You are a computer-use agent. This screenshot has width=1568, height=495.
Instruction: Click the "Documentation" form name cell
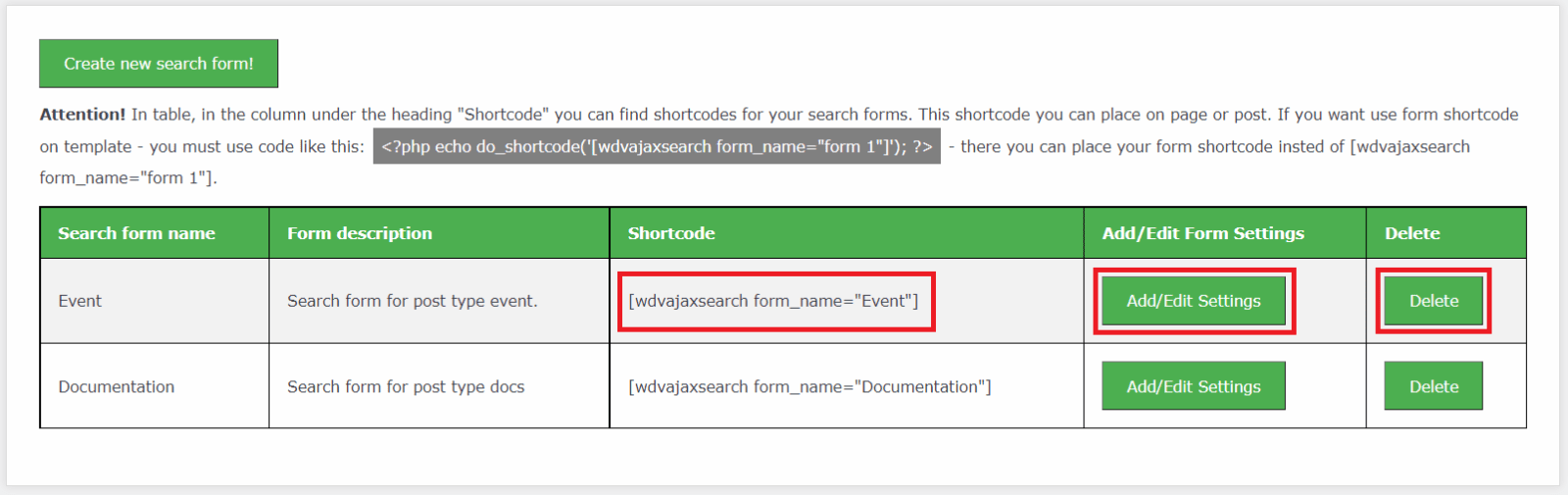(x=116, y=387)
